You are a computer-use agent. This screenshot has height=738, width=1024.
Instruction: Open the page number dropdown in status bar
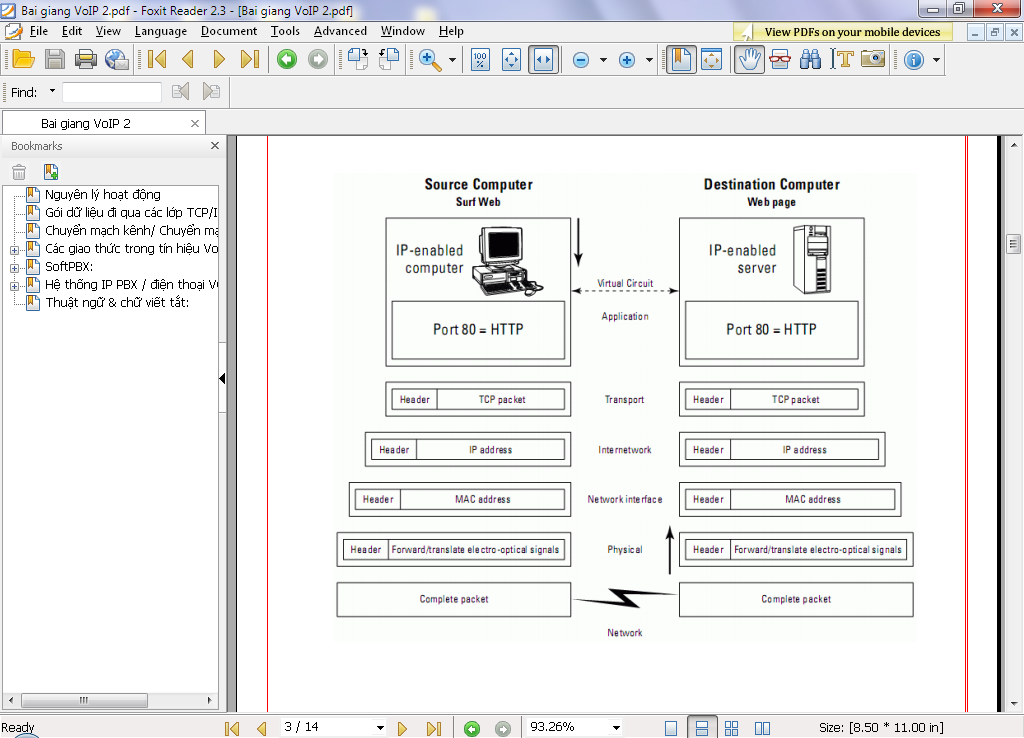380,728
